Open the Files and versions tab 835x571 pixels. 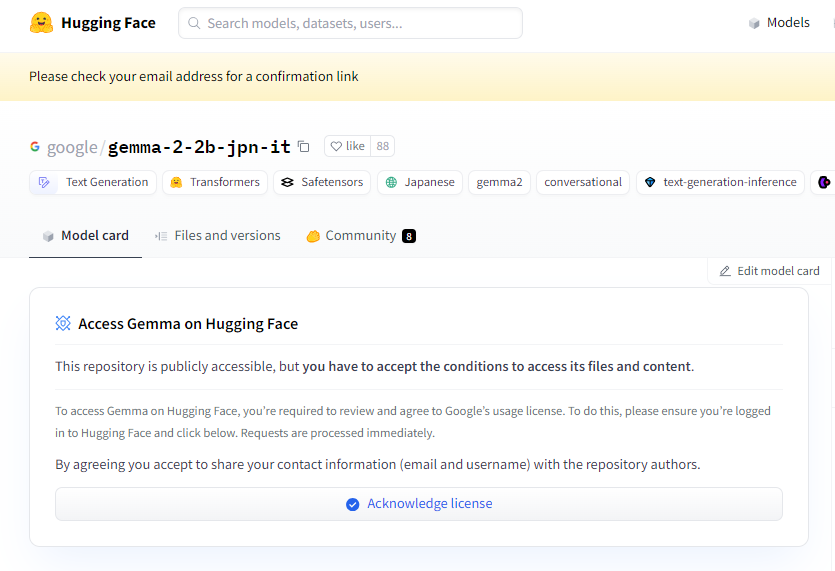click(x=218, y=236)
